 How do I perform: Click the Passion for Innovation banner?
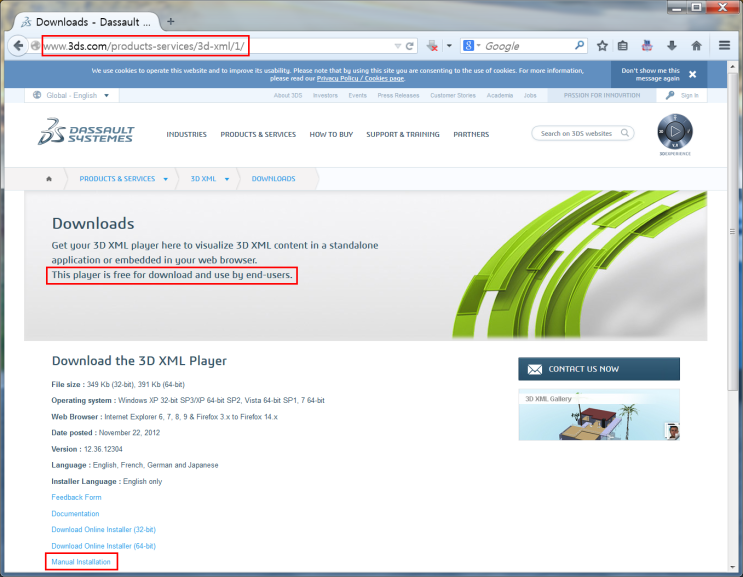coord(602,95)
